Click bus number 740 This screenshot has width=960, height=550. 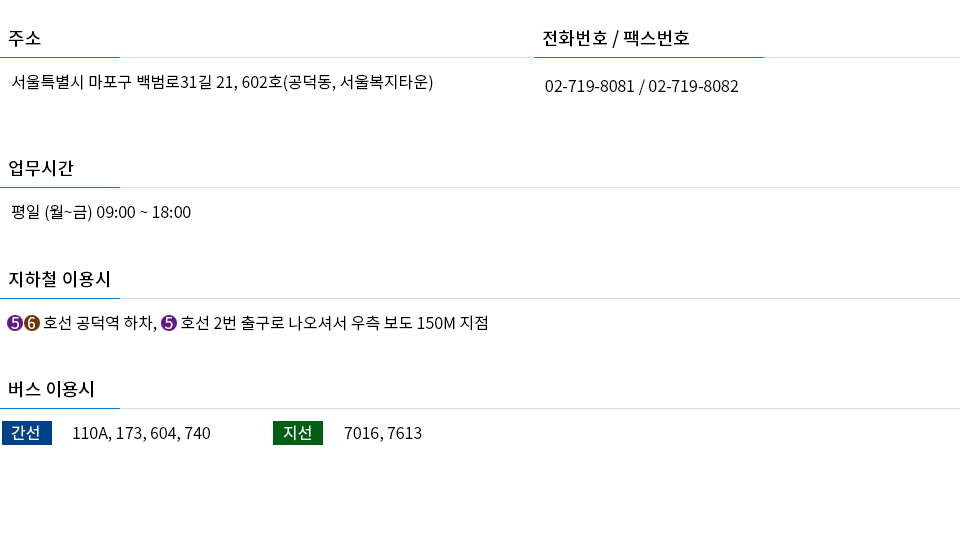(x=197, y=434)
